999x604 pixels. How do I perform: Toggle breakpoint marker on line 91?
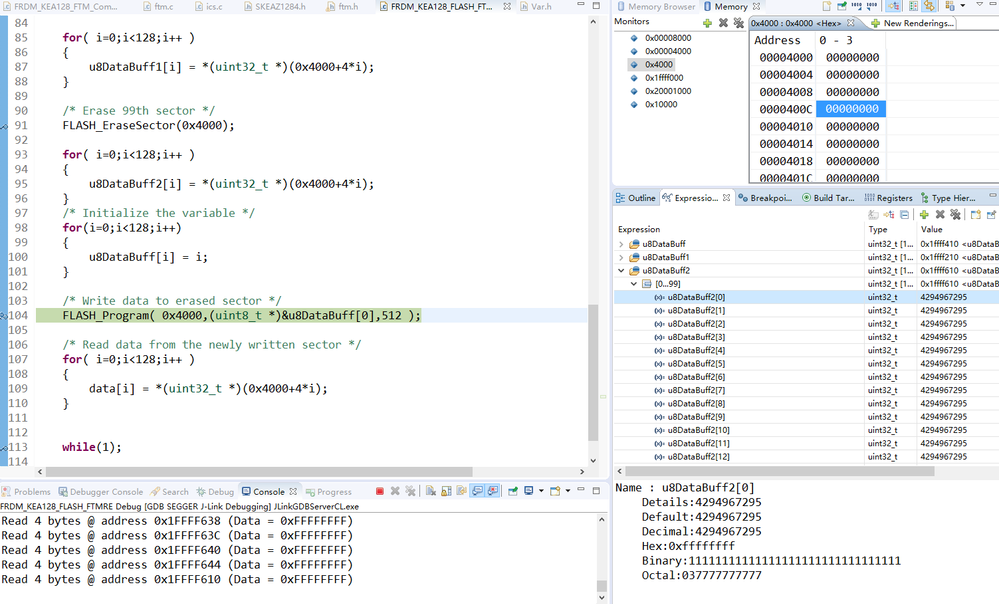click(x=4, y=126)
